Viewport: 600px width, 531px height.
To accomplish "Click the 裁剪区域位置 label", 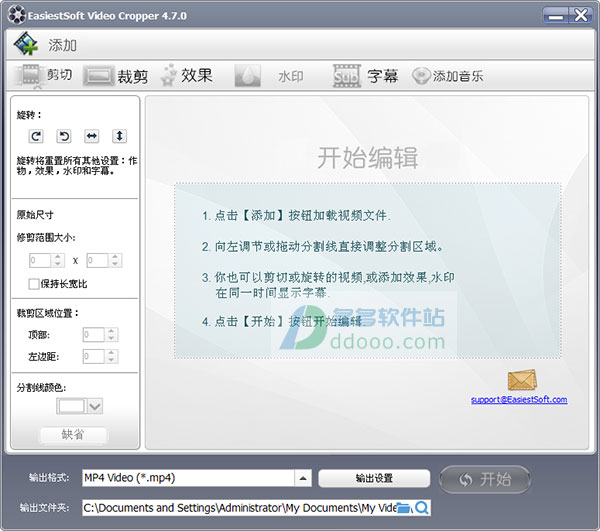I will [x=47, y=313].
